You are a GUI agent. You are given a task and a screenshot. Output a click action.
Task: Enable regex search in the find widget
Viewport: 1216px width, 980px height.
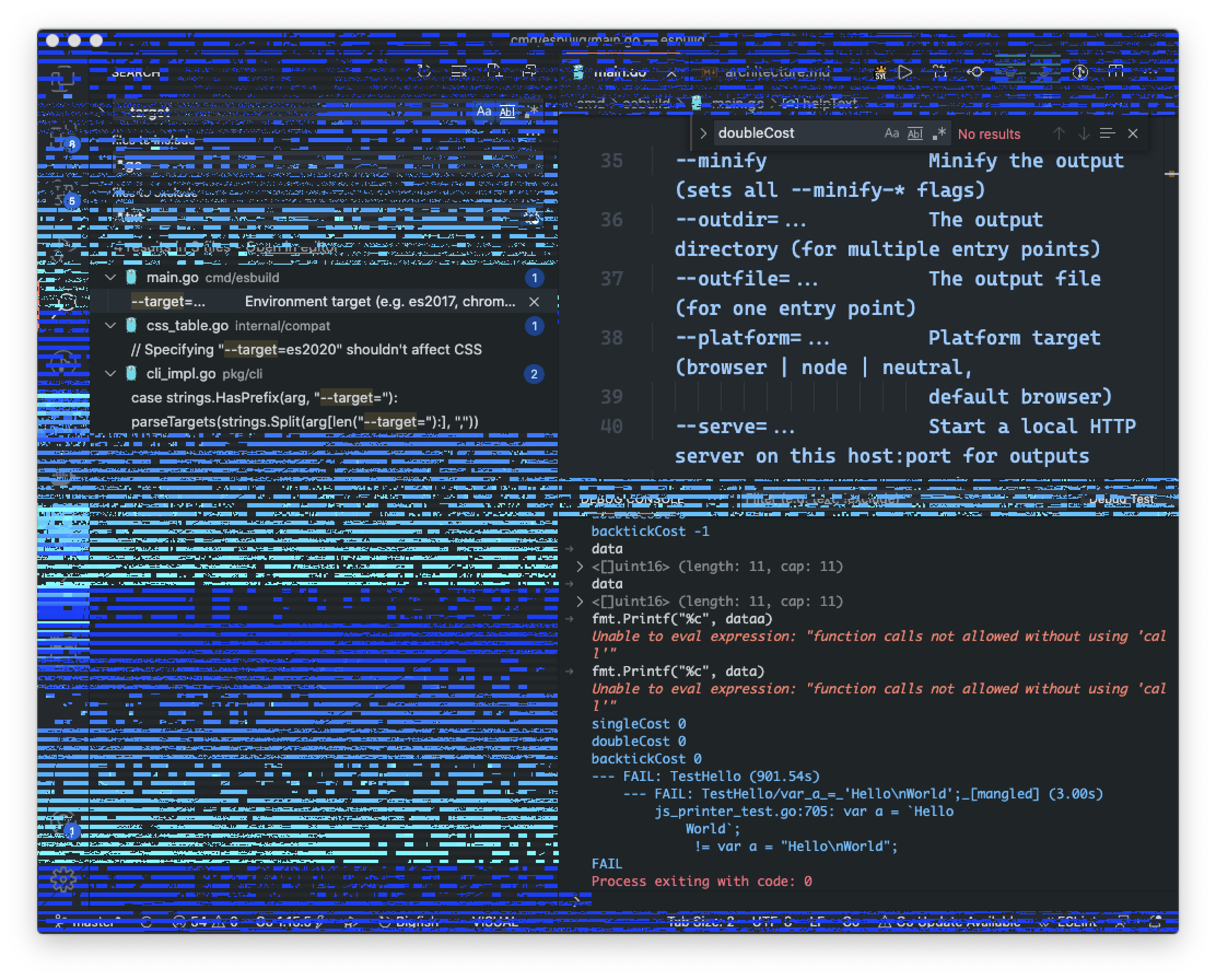938,133
